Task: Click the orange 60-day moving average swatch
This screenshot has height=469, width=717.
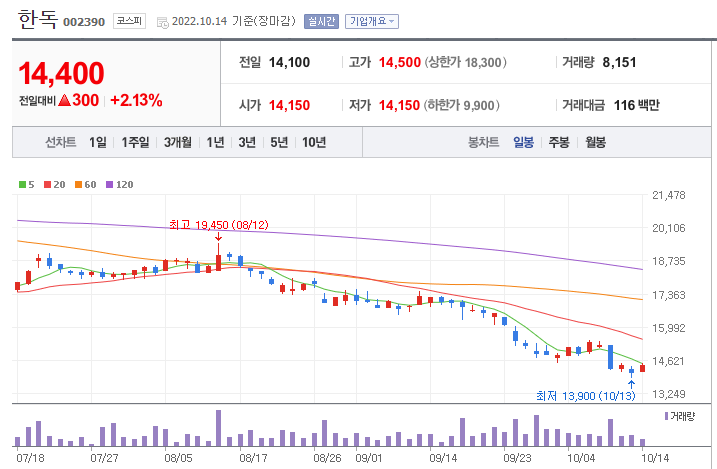Action: tap(79, 185)
